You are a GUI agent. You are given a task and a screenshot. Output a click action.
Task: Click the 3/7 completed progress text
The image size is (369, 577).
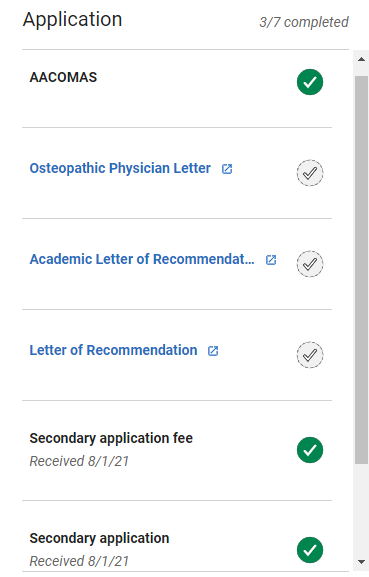(x=304, y=22)
